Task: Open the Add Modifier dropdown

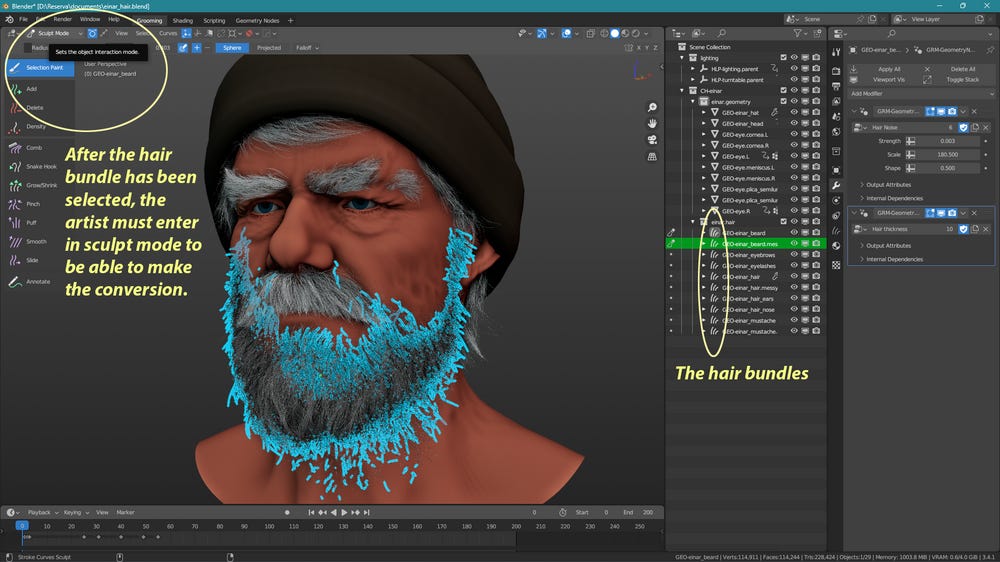Action: tap(922, 94)
